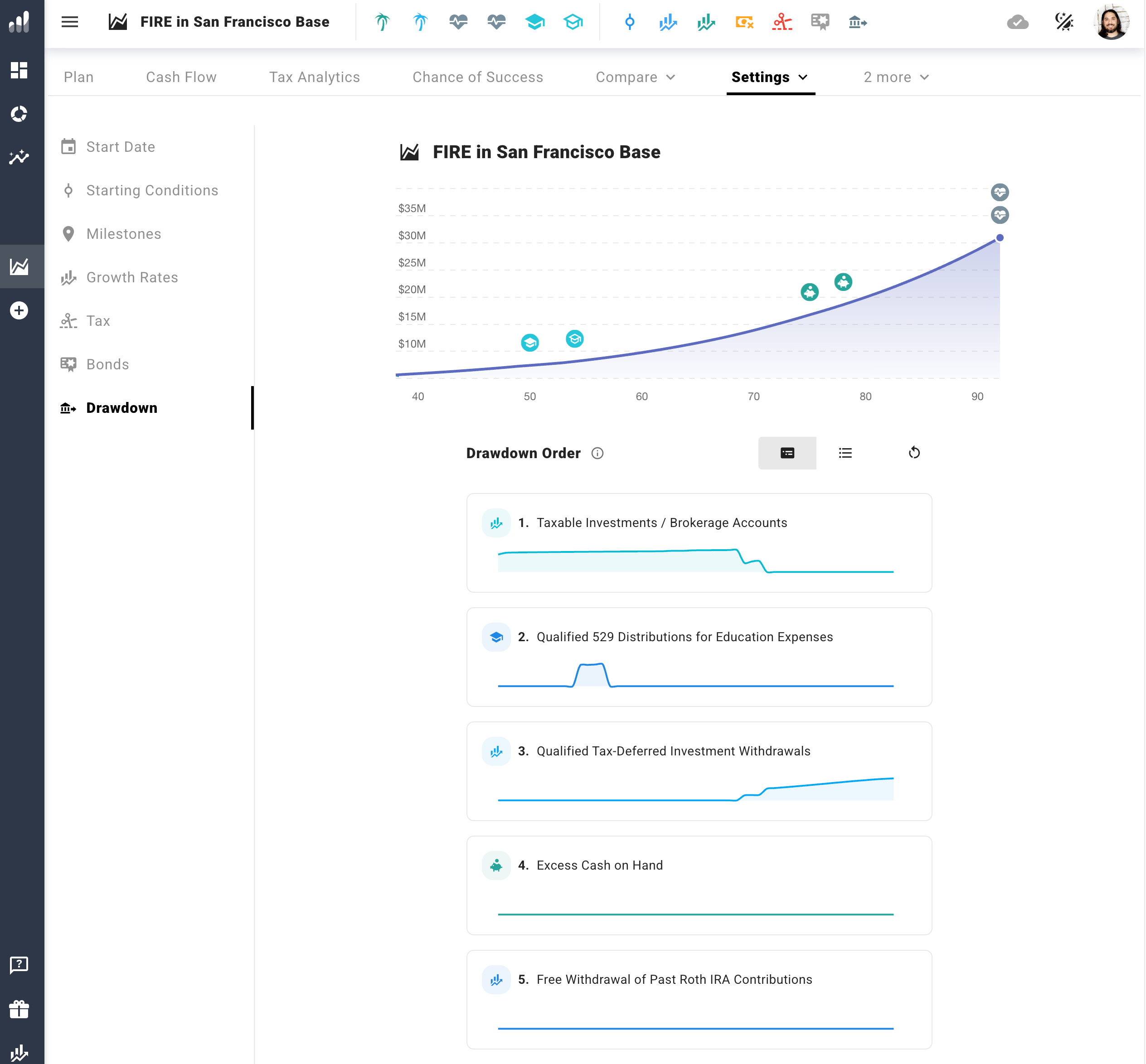Viewport: 1146px width, 1064px height.
Task: Click the gift icon in sidebar
Action: pyautogui.click(x=19, y=1009)
